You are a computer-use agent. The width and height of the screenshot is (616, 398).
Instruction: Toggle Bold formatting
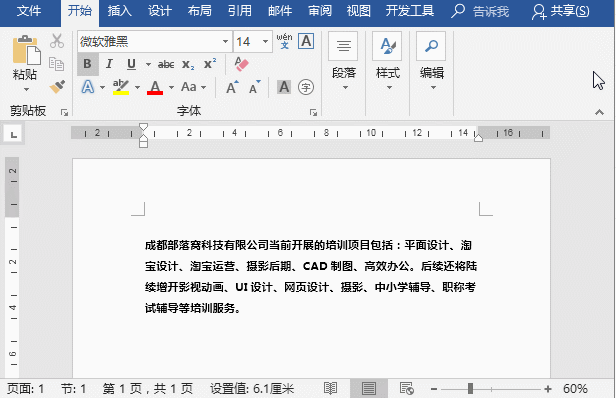(x=88, y=64)
